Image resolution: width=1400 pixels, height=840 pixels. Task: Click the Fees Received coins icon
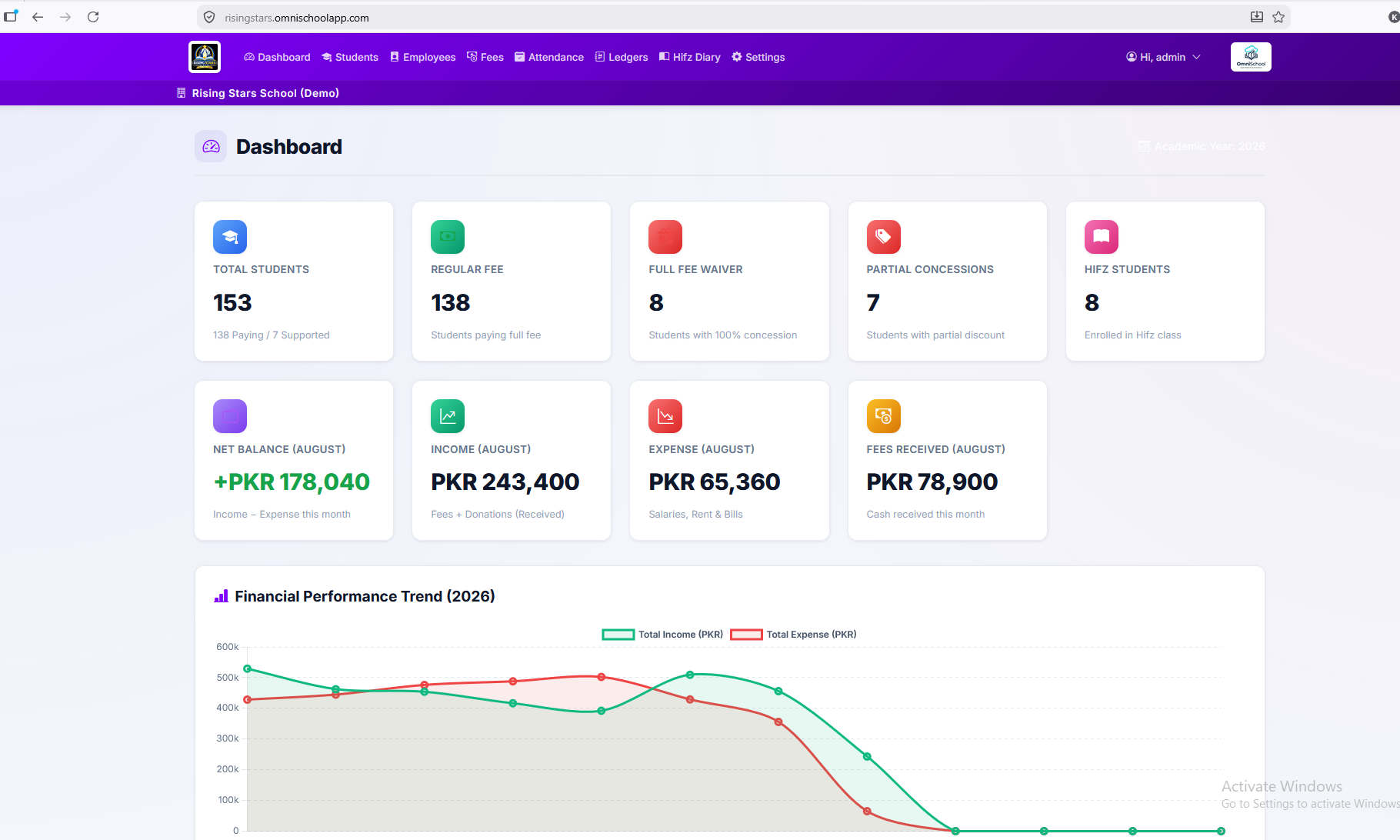tap(884, 416)
